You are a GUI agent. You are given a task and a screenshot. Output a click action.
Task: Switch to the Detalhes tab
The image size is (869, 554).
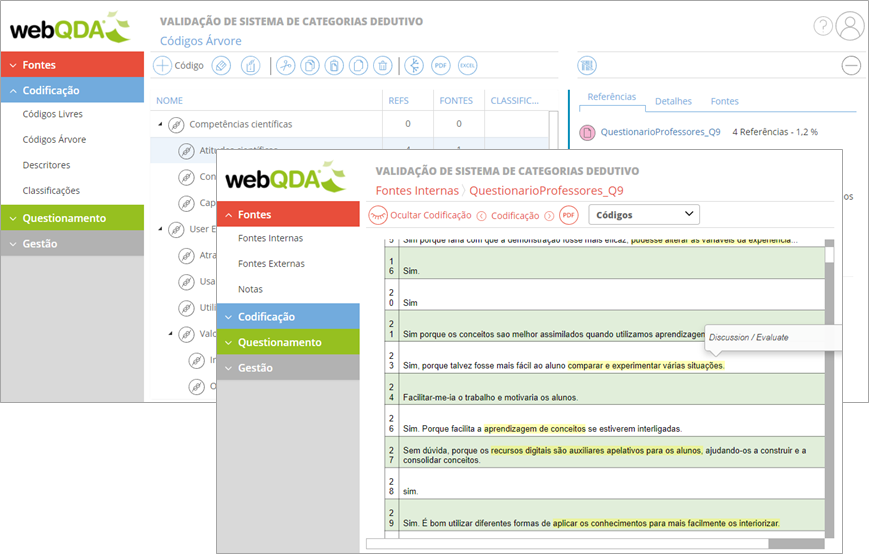pyautogui.click(x=673, y=101)
